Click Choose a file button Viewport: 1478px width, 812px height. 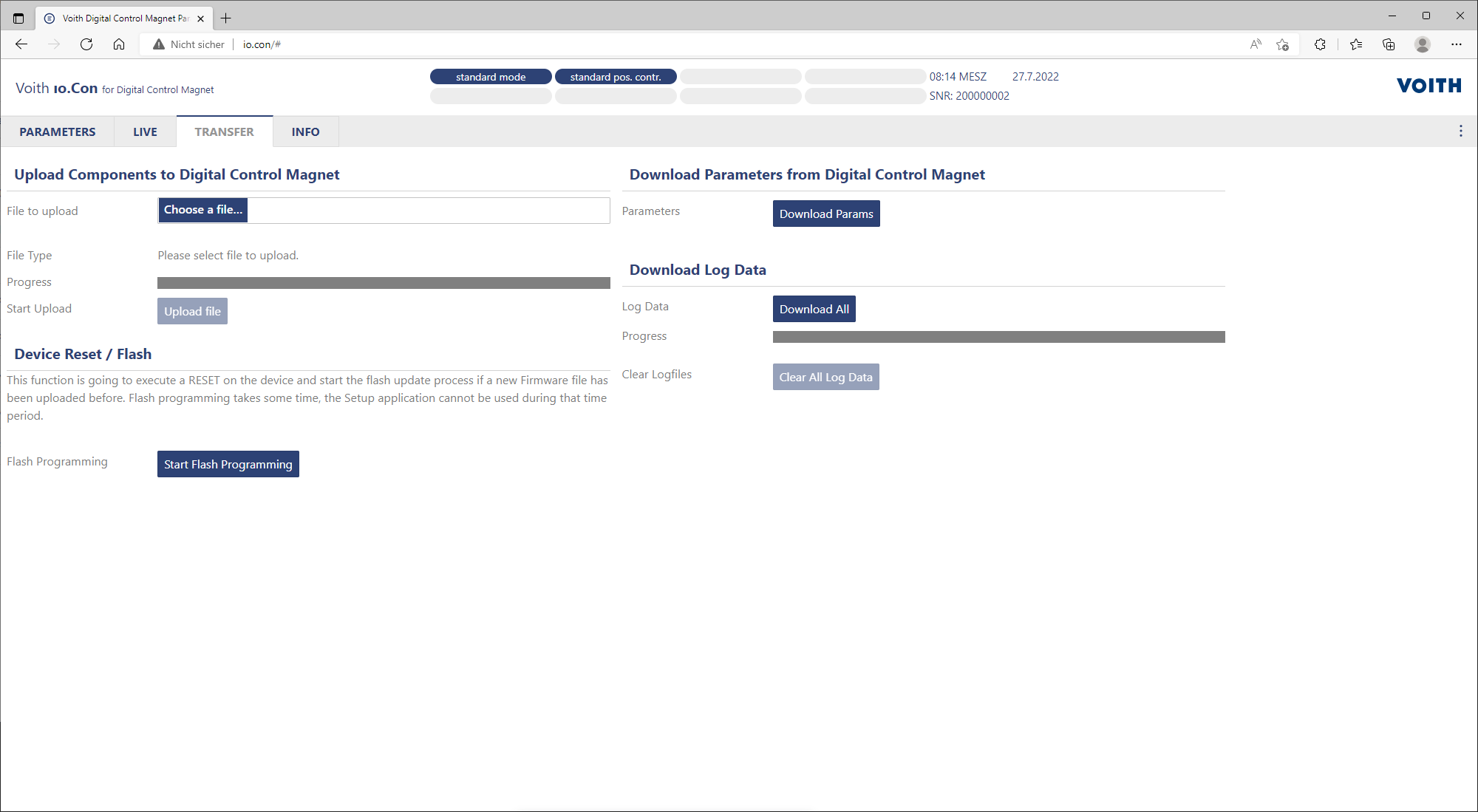pyautogui.click(x=201, y=210)
